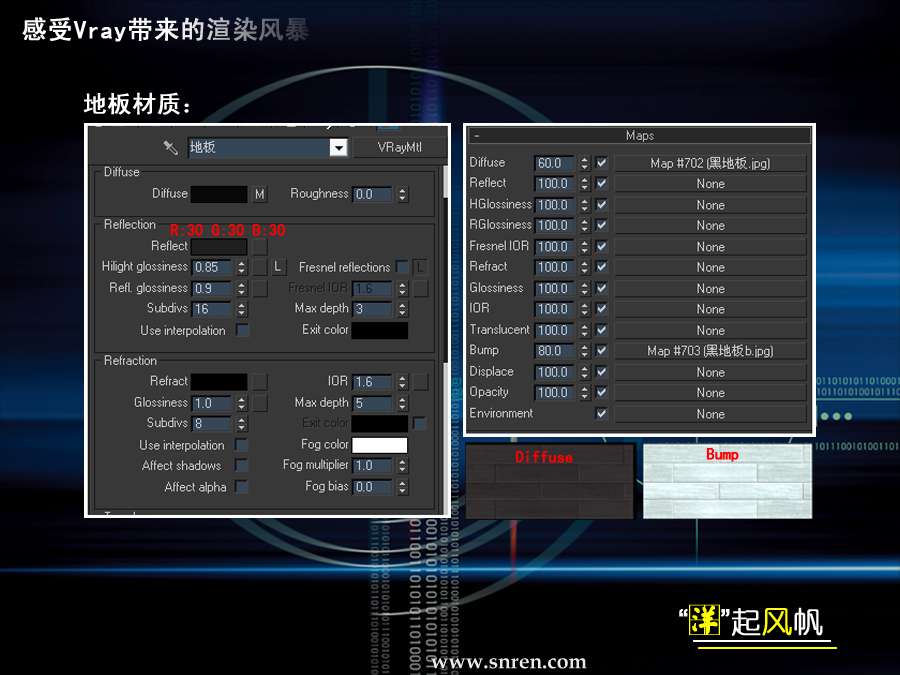Toggle the refraction Exit color checkbox

(420, 424)
